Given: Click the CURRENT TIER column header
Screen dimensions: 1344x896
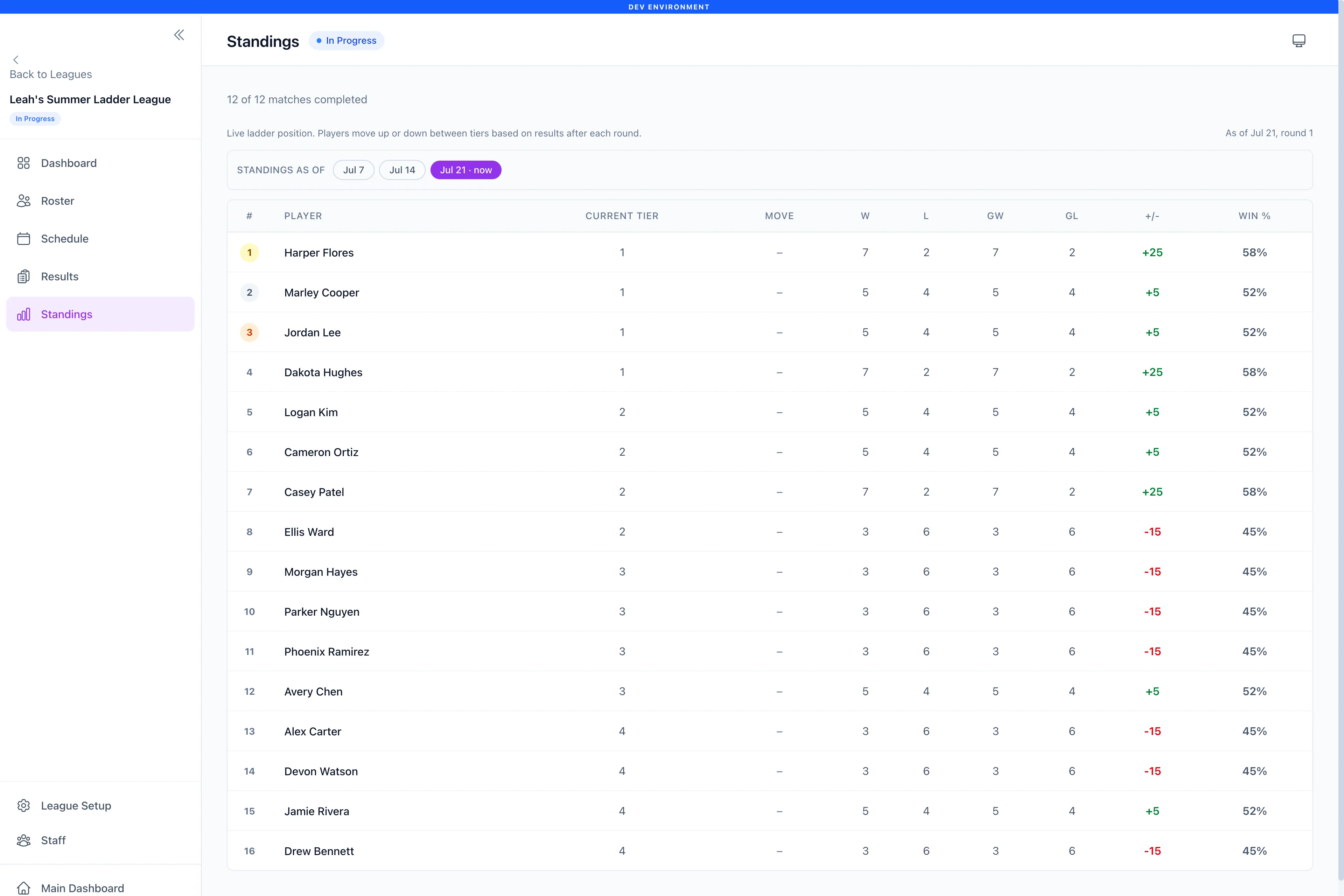Looking at the screenshot, I should 622,216.
